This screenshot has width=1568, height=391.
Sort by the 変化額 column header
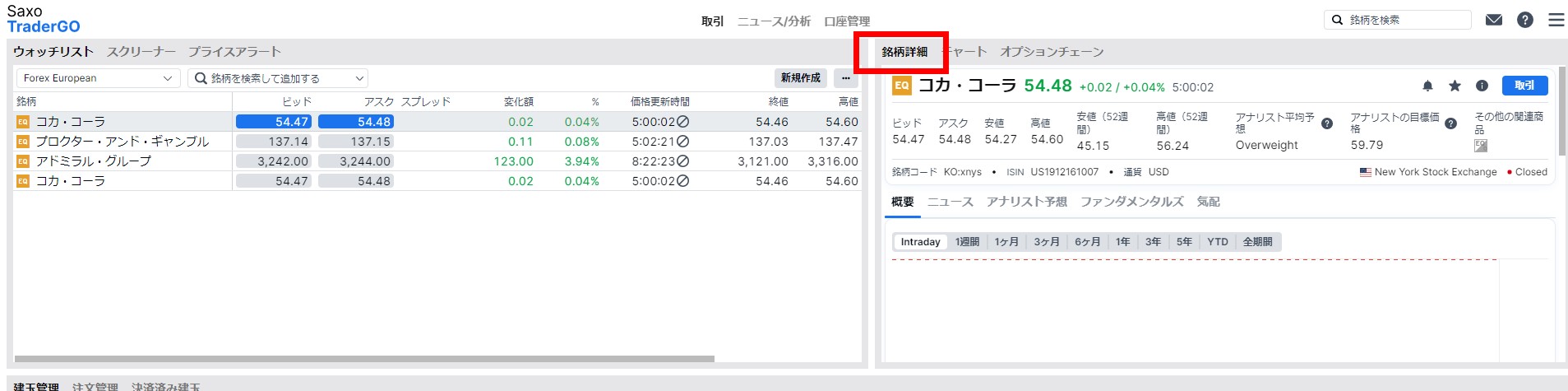tap(518, 101)
